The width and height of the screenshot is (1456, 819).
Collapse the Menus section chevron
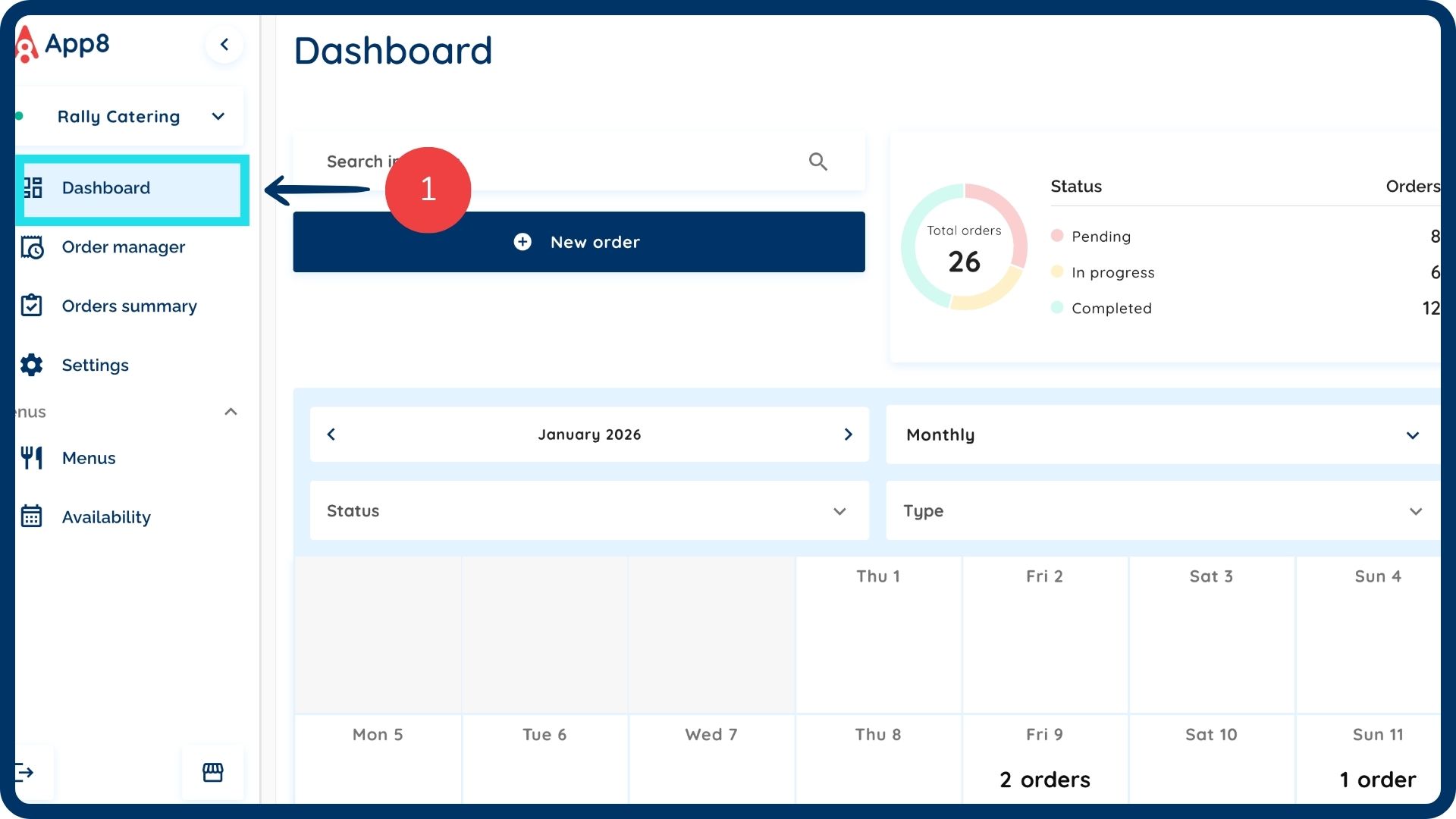click(231, 412)
